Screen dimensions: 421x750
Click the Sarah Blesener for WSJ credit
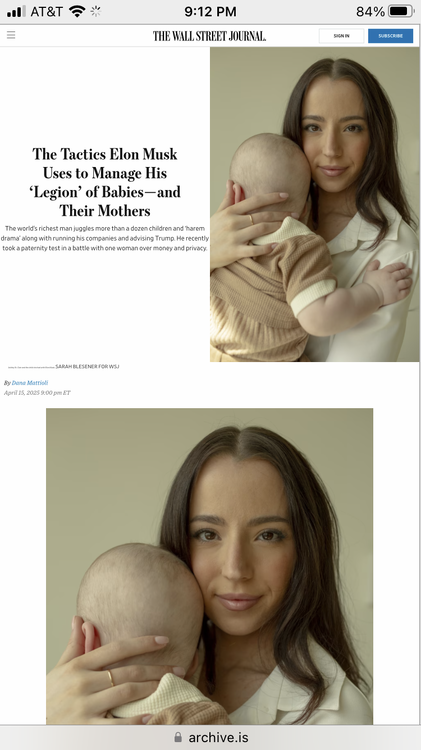(x=87, y=366)
